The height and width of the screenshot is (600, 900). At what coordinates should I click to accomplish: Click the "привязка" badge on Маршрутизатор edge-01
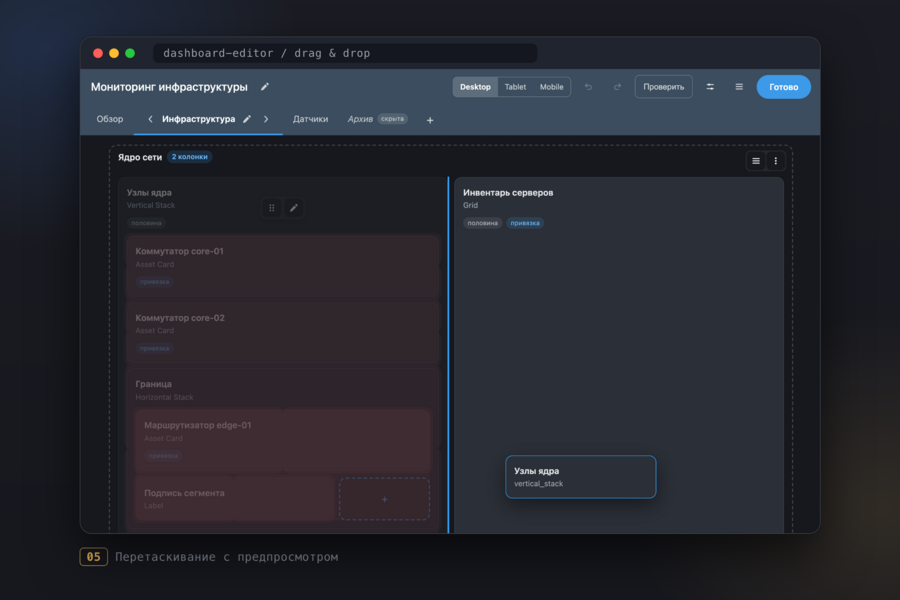pyautogui.click(x=163, y=456)
